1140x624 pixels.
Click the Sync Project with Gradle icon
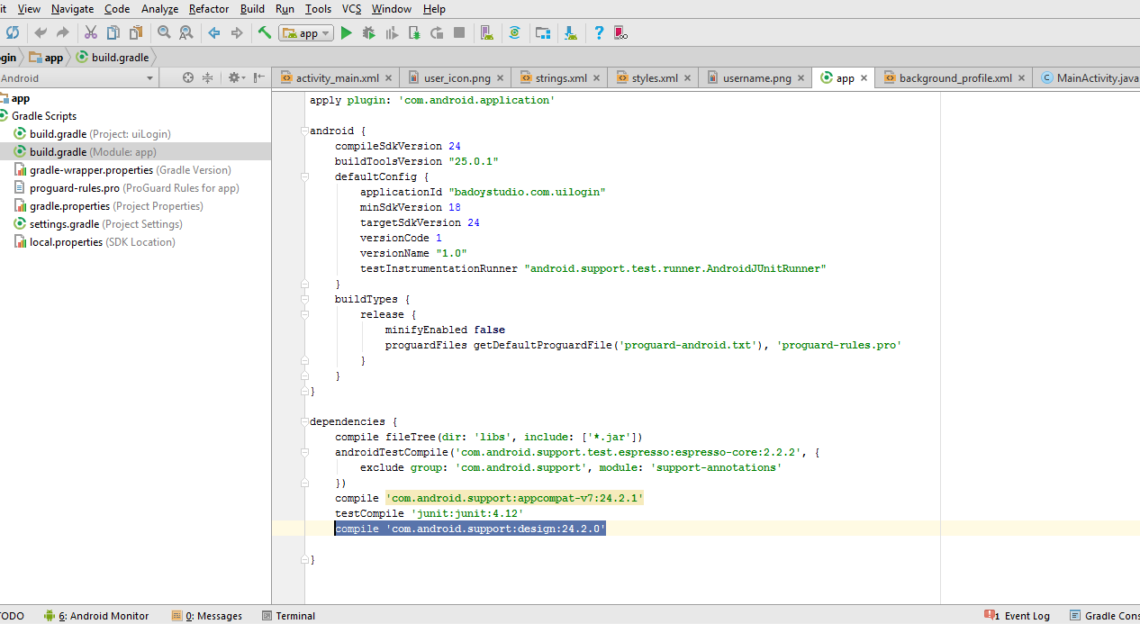pyautogui.click(x=515, y=33)
